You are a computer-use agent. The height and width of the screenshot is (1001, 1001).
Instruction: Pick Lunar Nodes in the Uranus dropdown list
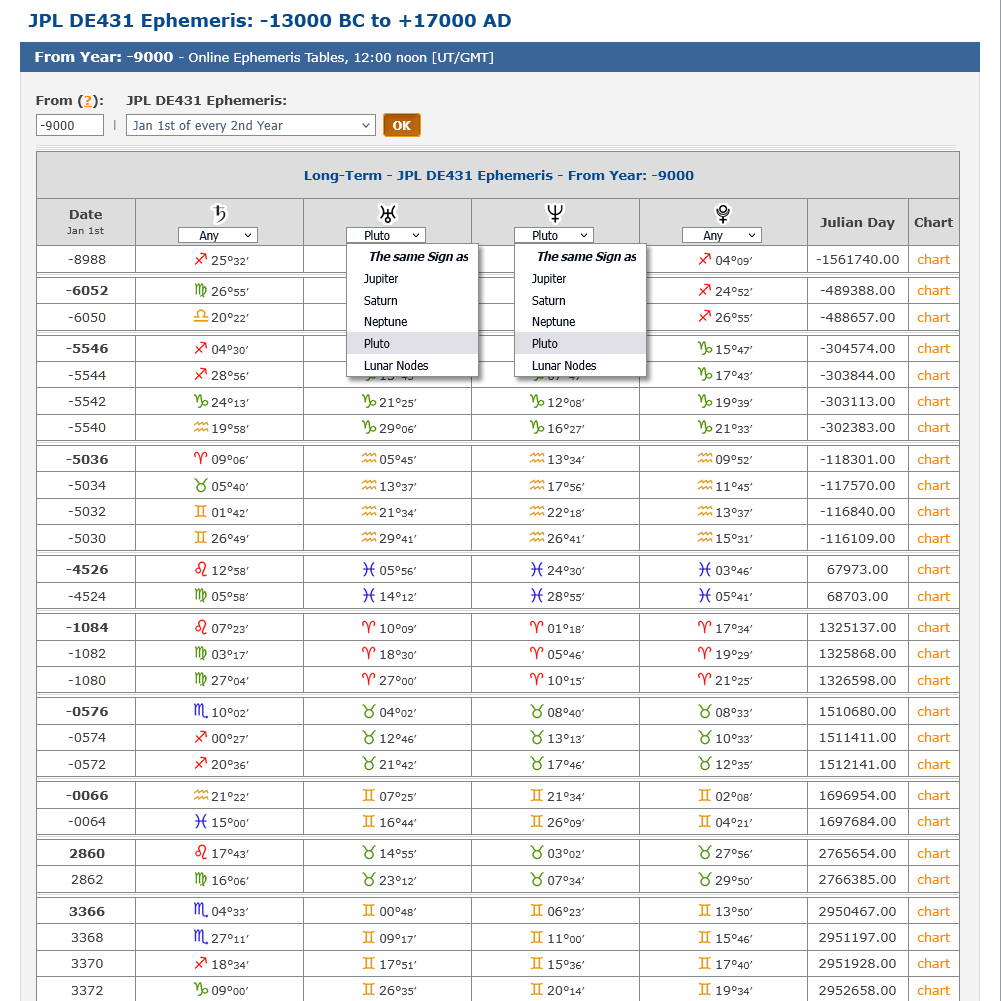(412, 366)
